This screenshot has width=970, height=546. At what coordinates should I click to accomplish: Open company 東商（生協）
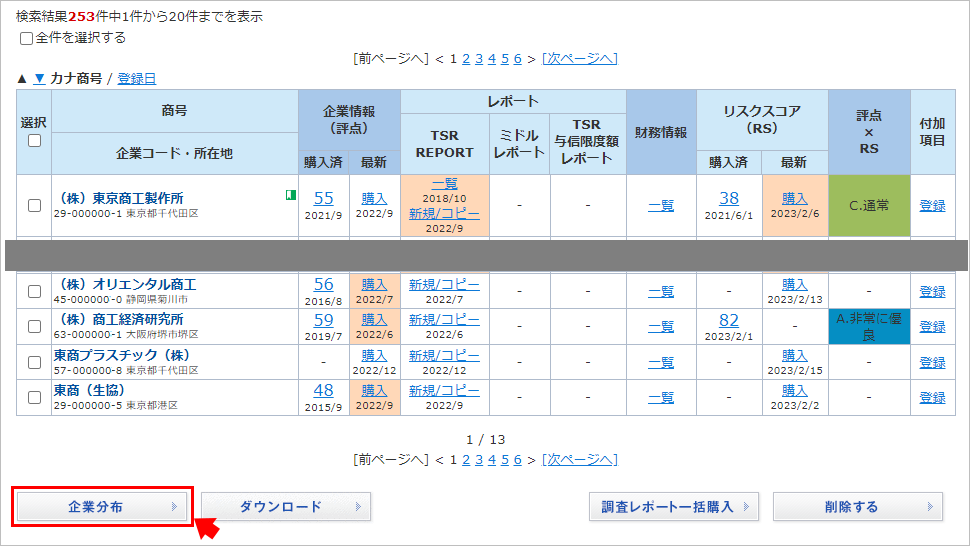tap(90, 391)
